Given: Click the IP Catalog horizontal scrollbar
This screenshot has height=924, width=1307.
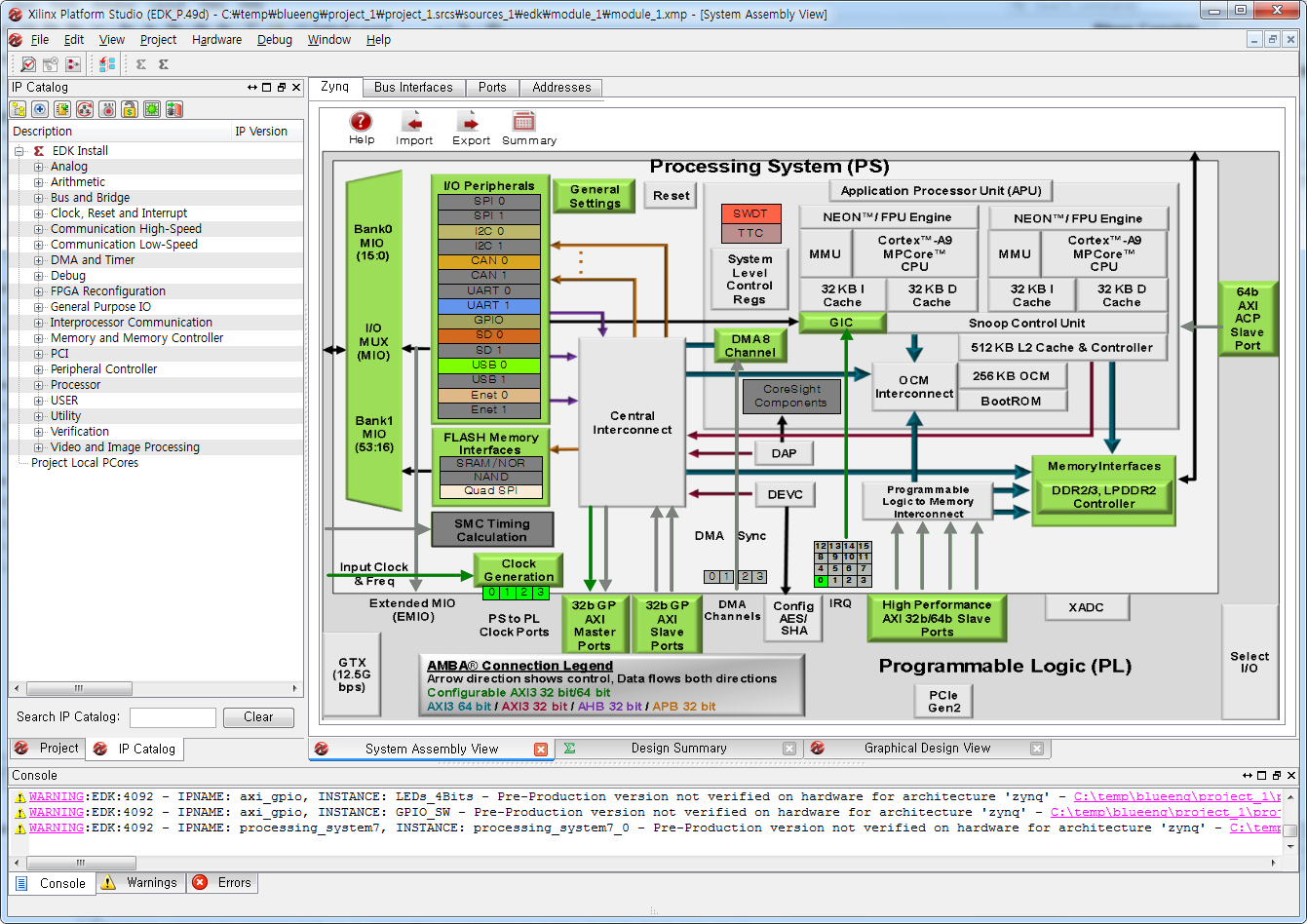Looking at the screenshot, I should coord(156,688).
